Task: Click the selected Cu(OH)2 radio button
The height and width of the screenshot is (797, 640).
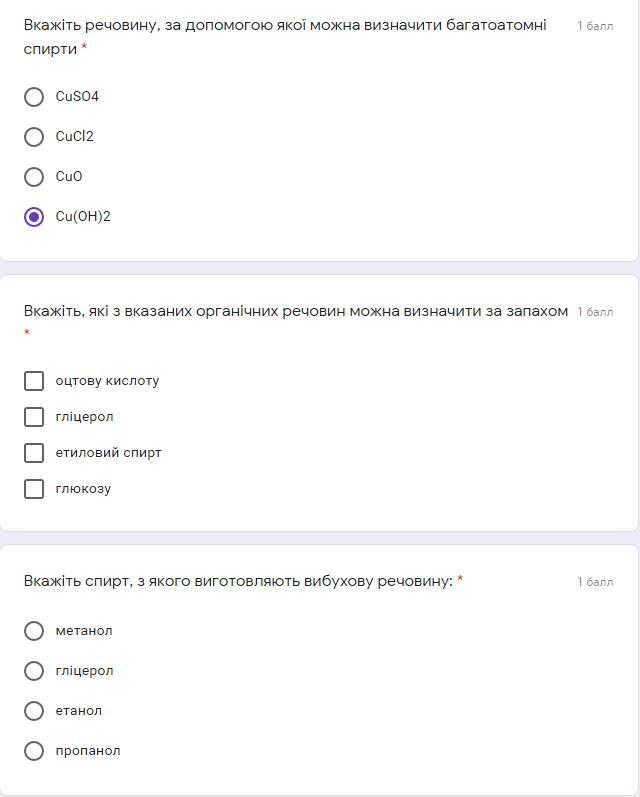Action: click(x=34, y=217)
